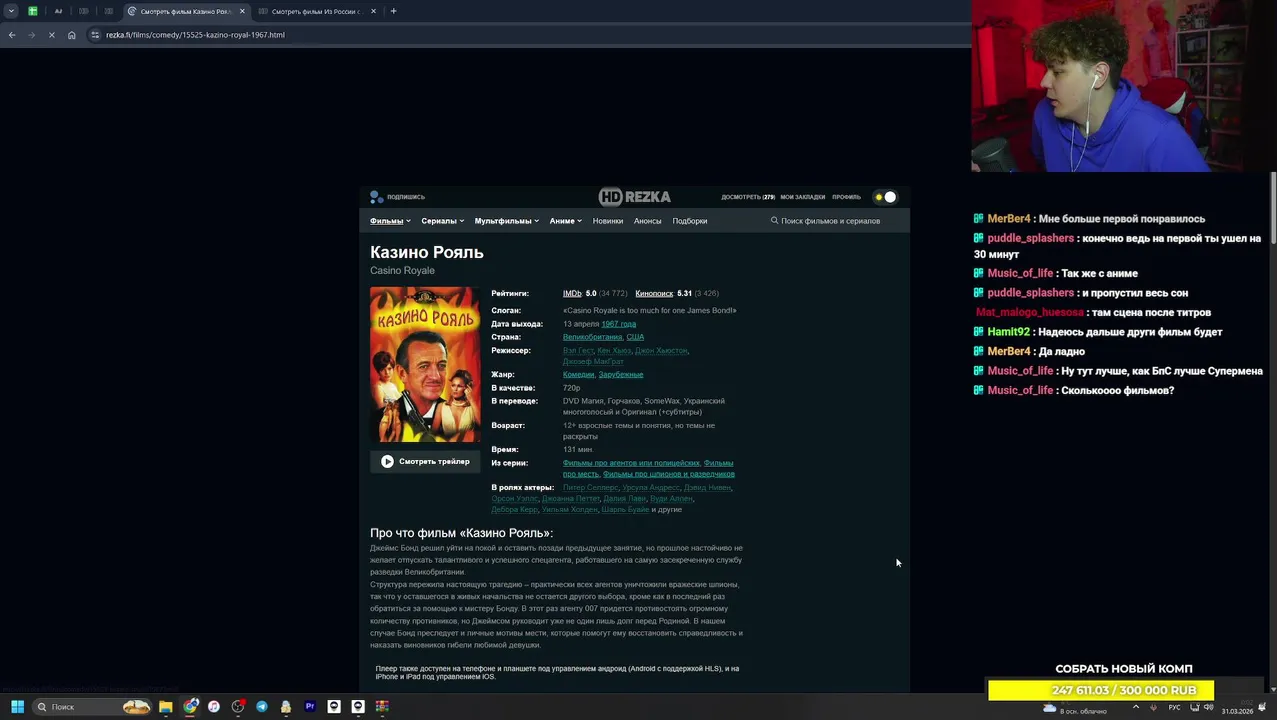The image size is (1277, 720).
Task: Expand the Фильмы dropdown menu
Action: 390,221
